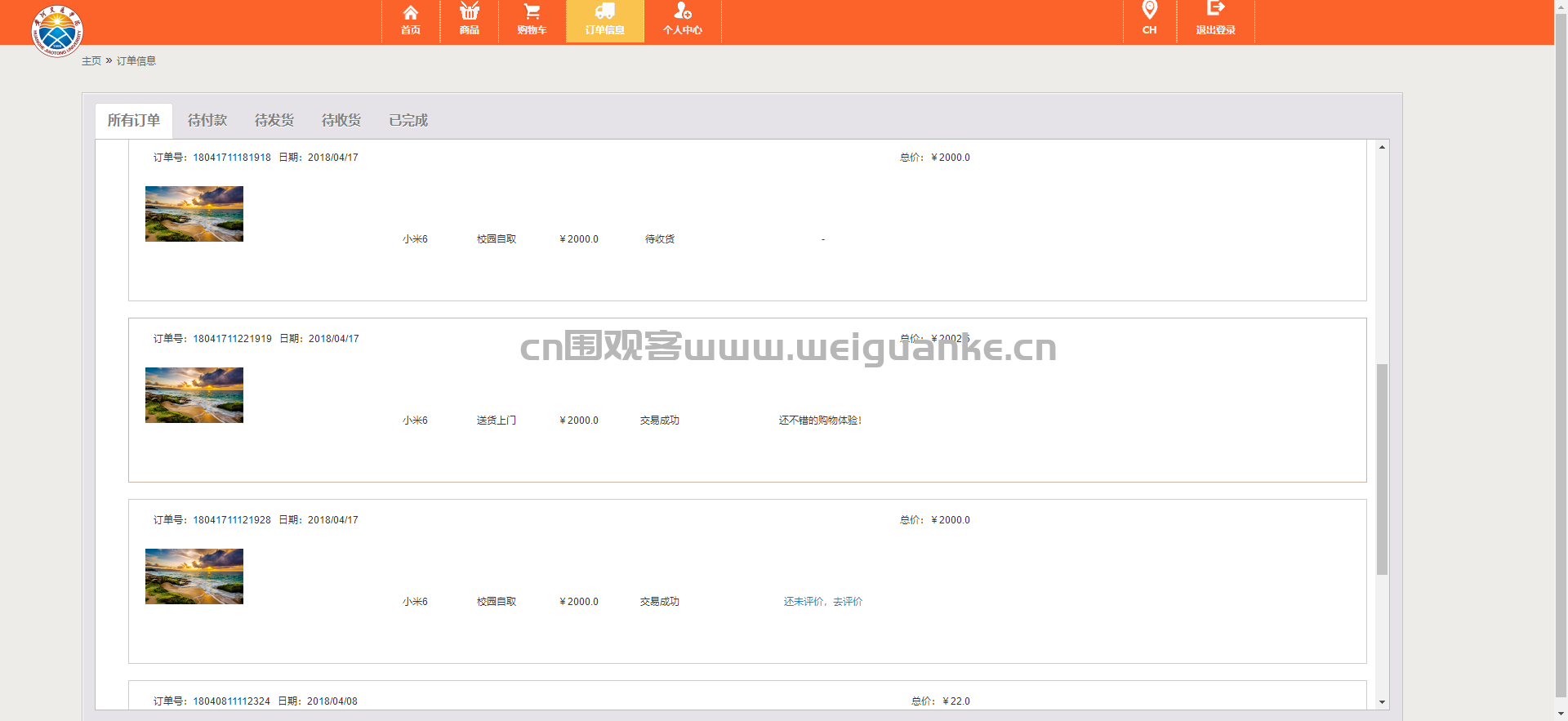
Task: Click 交易成功 in order 18041711221919
Action: click(x=660, y=421)
